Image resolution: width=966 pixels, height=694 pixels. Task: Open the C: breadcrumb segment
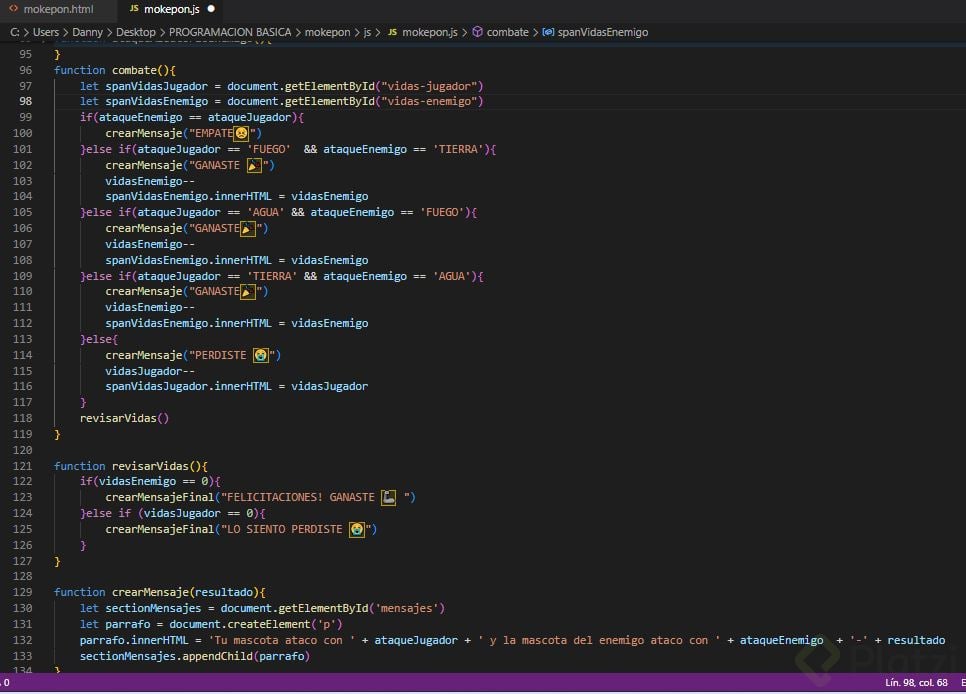point(15,32)
